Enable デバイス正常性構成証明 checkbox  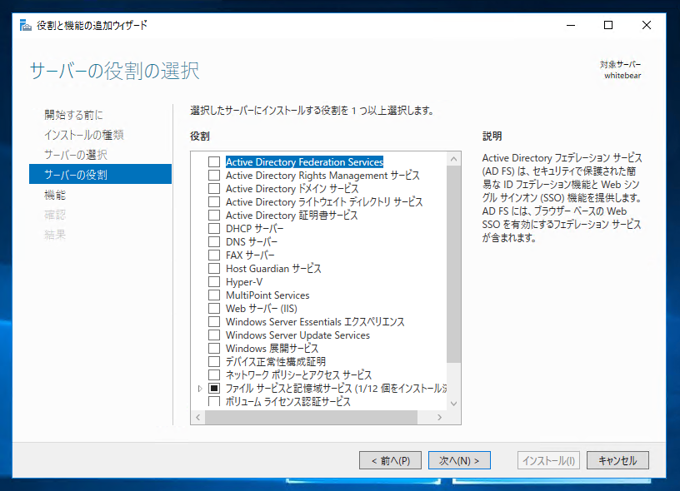[214, 362]
